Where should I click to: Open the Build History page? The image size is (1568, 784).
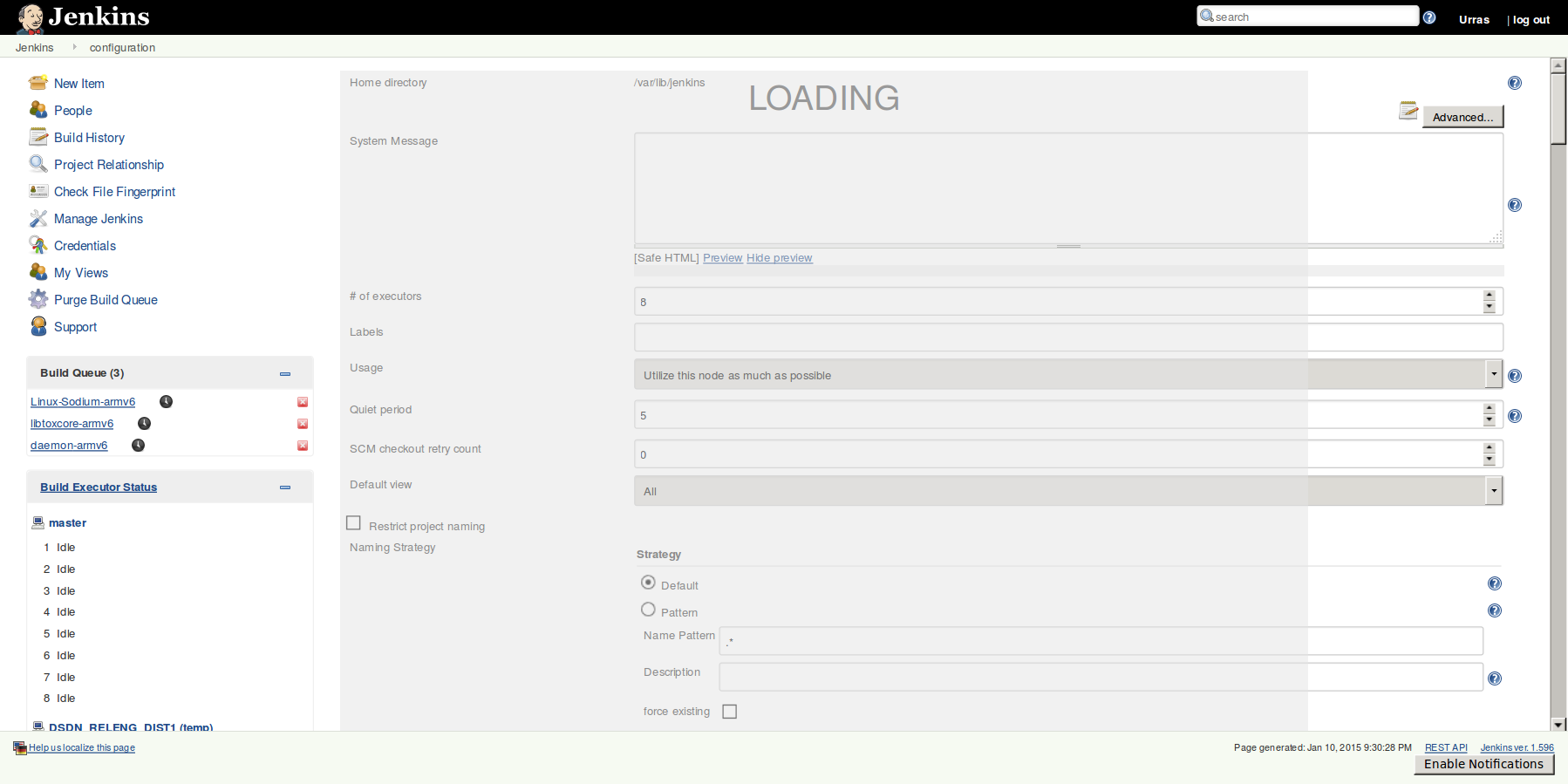pos(89,138)
